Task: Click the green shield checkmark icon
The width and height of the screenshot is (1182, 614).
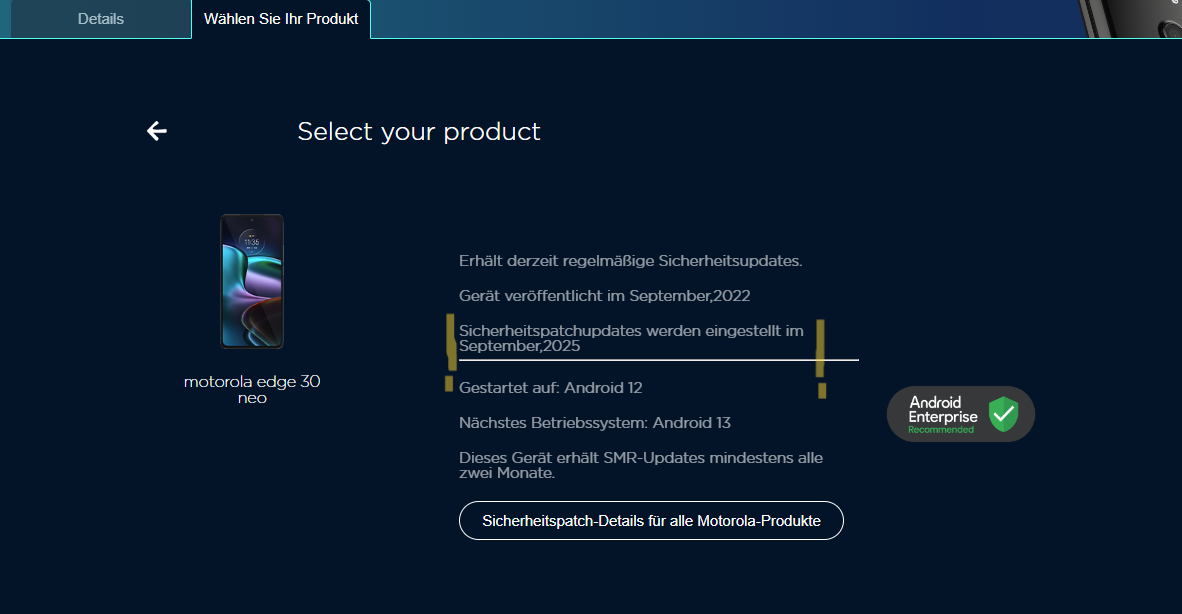Action: [1003, 414]
